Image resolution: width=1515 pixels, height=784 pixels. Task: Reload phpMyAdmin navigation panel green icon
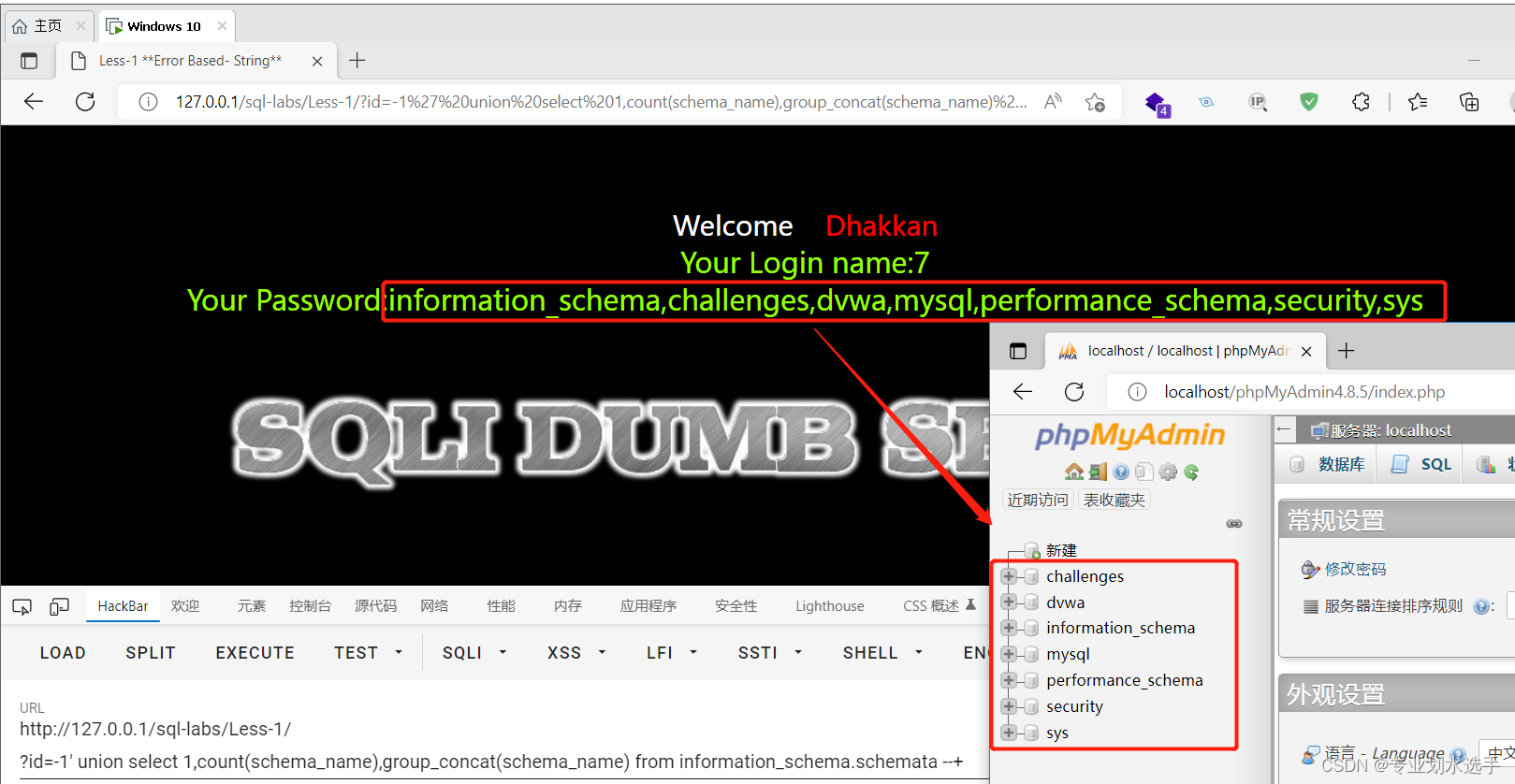(x=1191, y=472)
